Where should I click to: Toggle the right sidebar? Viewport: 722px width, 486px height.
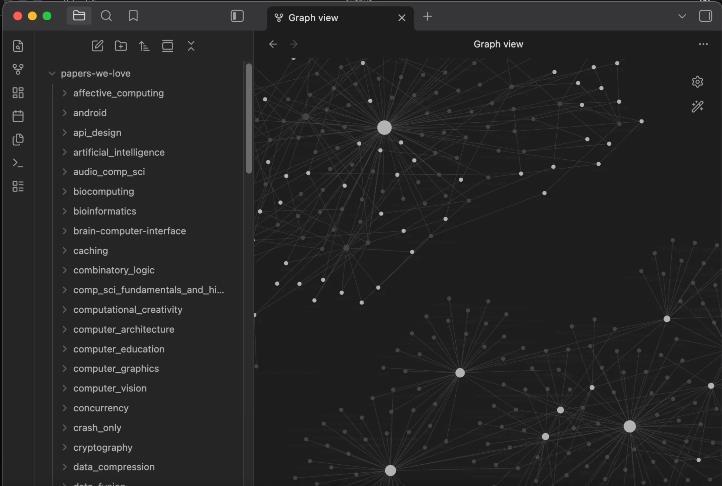[706, 16]
